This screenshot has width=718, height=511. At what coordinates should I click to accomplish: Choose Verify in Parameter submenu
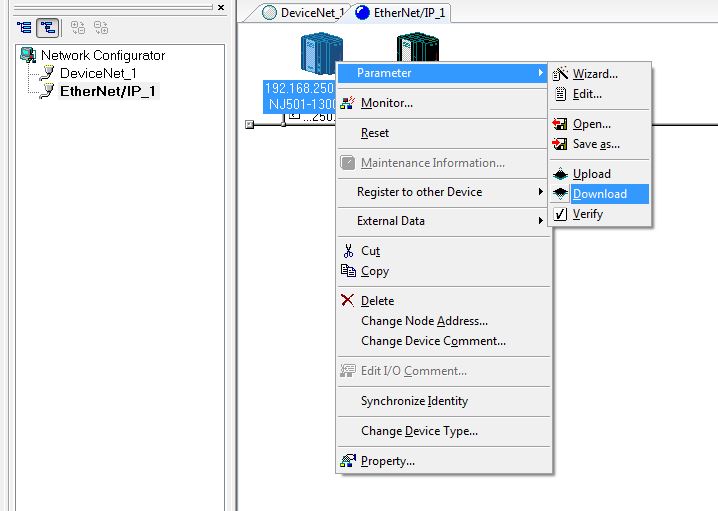pos(599,214)
